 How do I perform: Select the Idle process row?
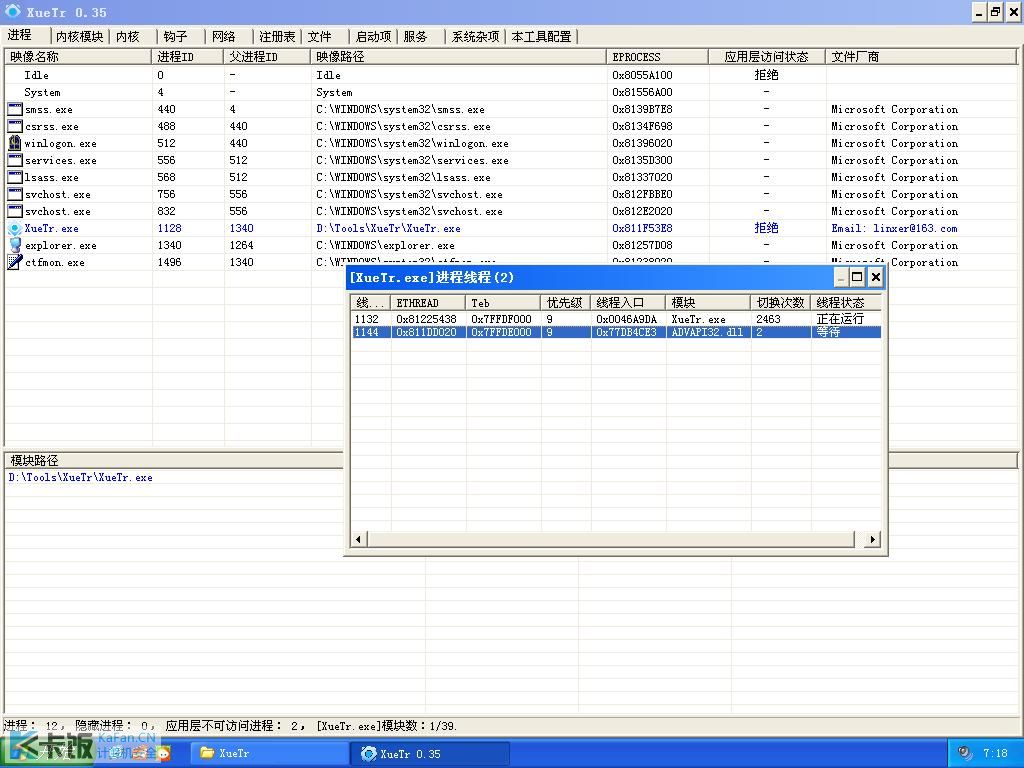511,75
